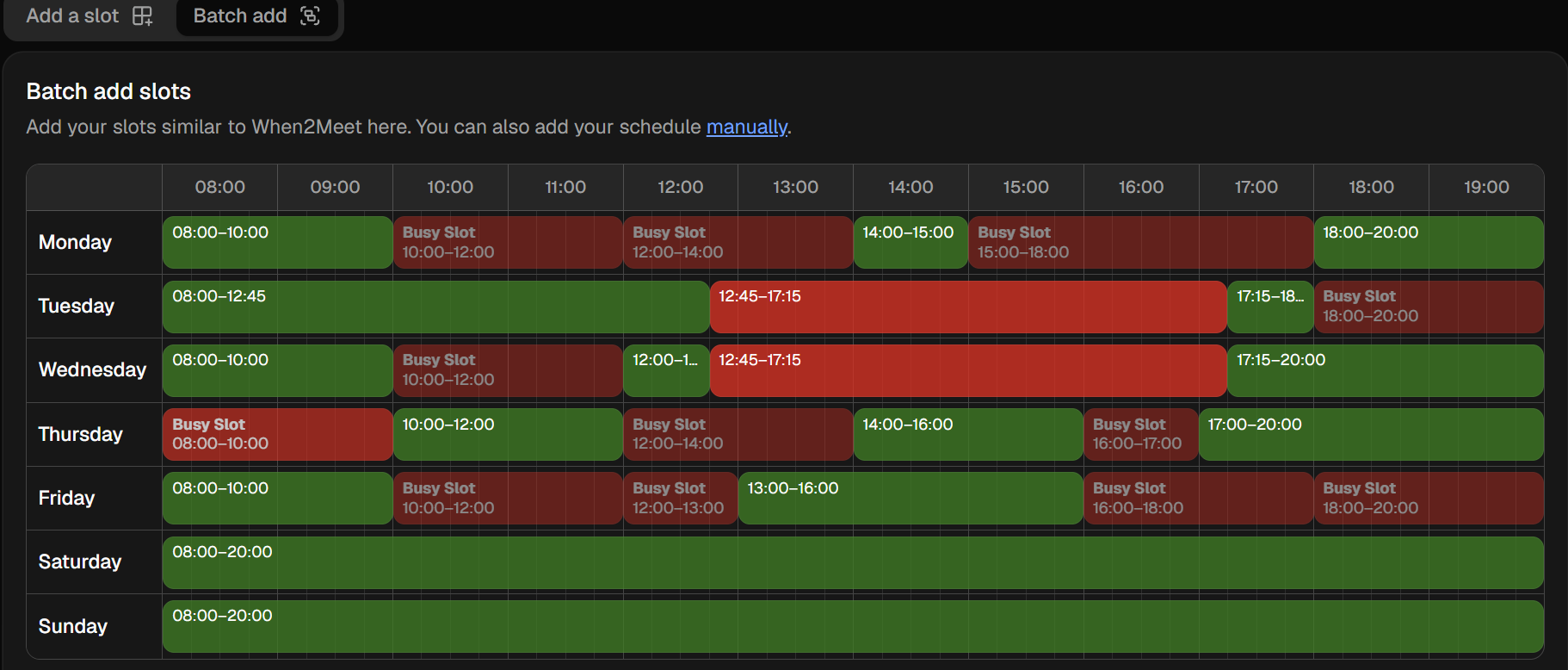Click Sunday's 08:00–20:00 slot

point(853,626)
